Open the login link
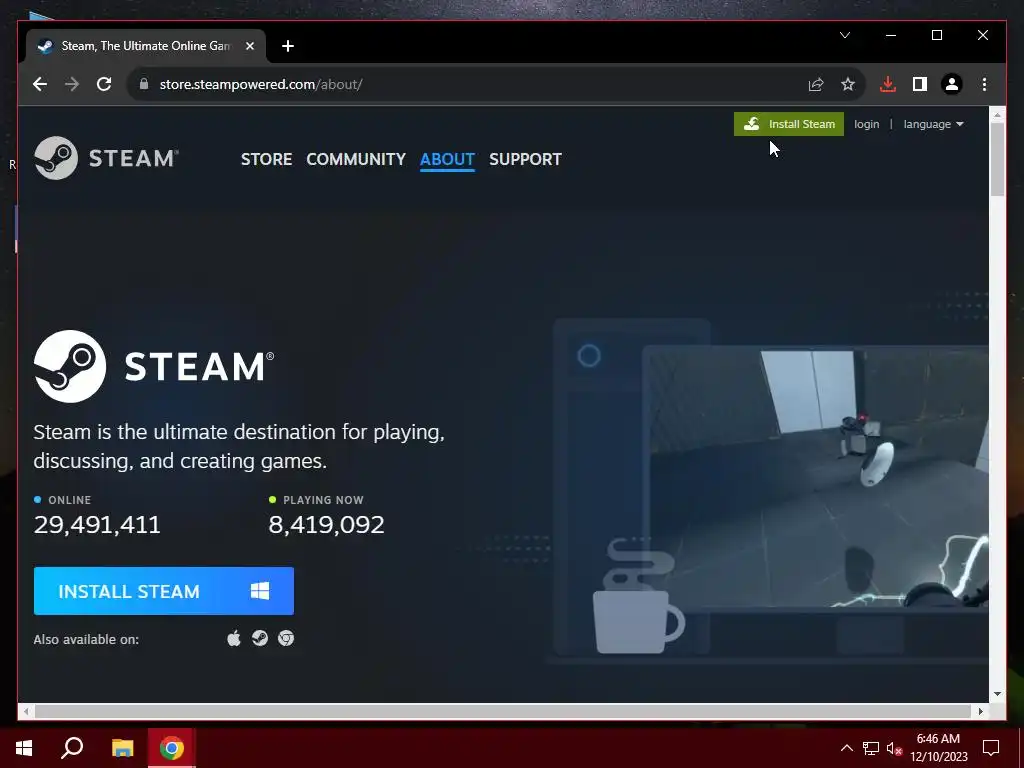Viewport: 1024px width, 768px height. point(866,124)
